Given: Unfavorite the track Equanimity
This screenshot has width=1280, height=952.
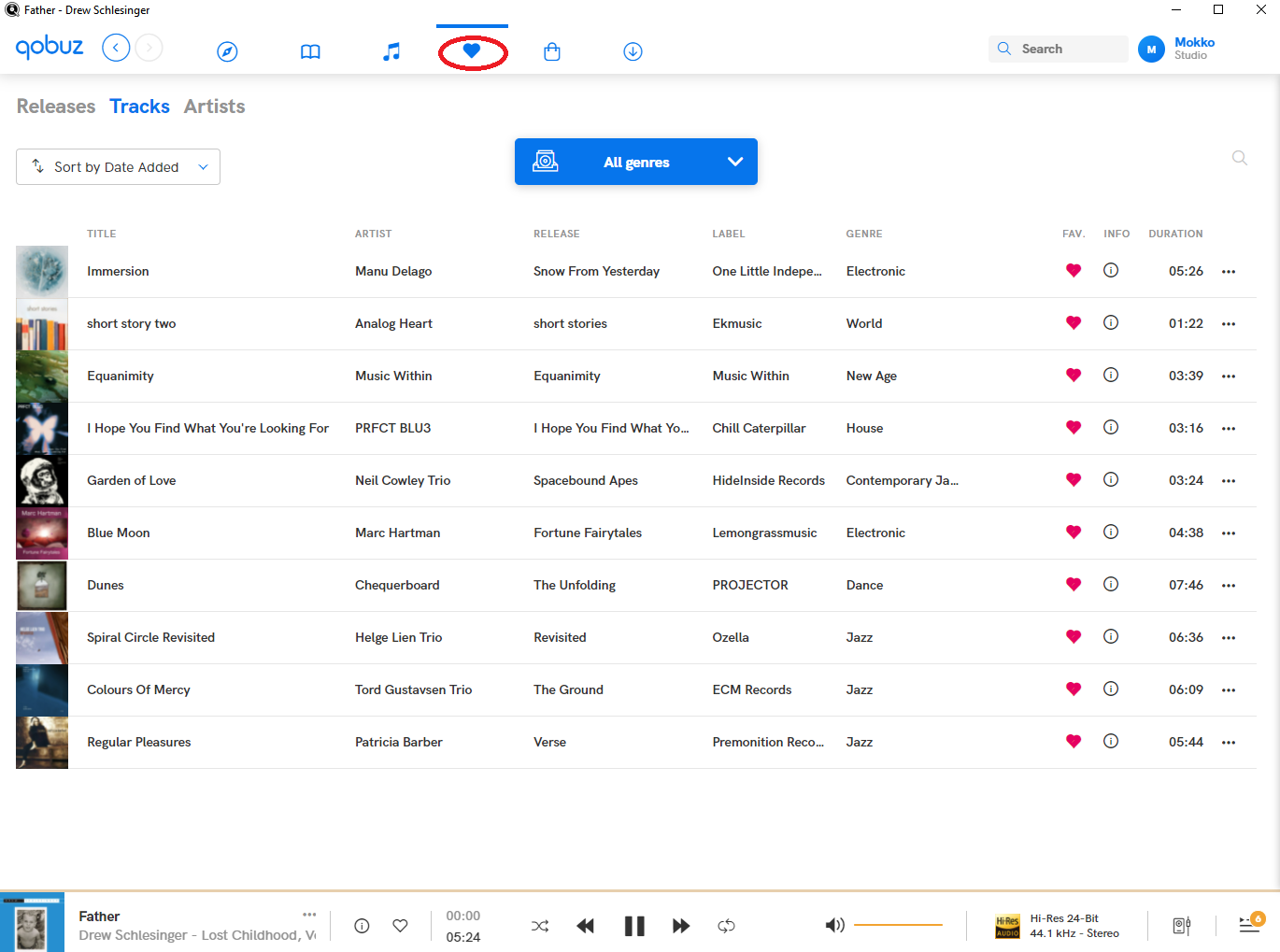Looking at the screenshot, I should point(1074,376).
